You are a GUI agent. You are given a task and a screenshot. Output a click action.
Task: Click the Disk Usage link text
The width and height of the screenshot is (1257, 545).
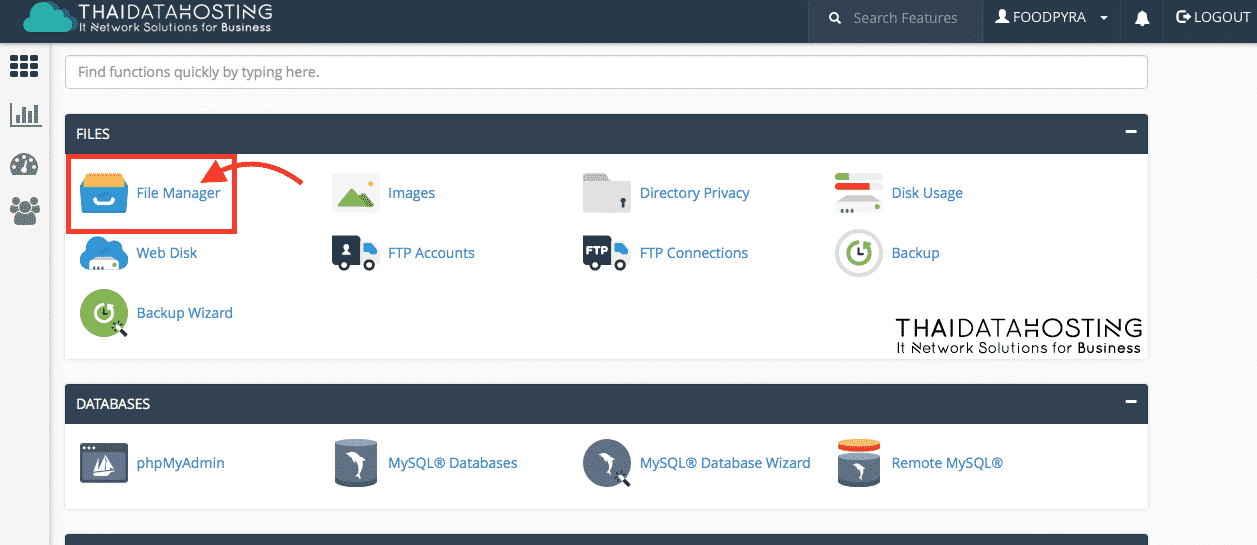(927, 193)
